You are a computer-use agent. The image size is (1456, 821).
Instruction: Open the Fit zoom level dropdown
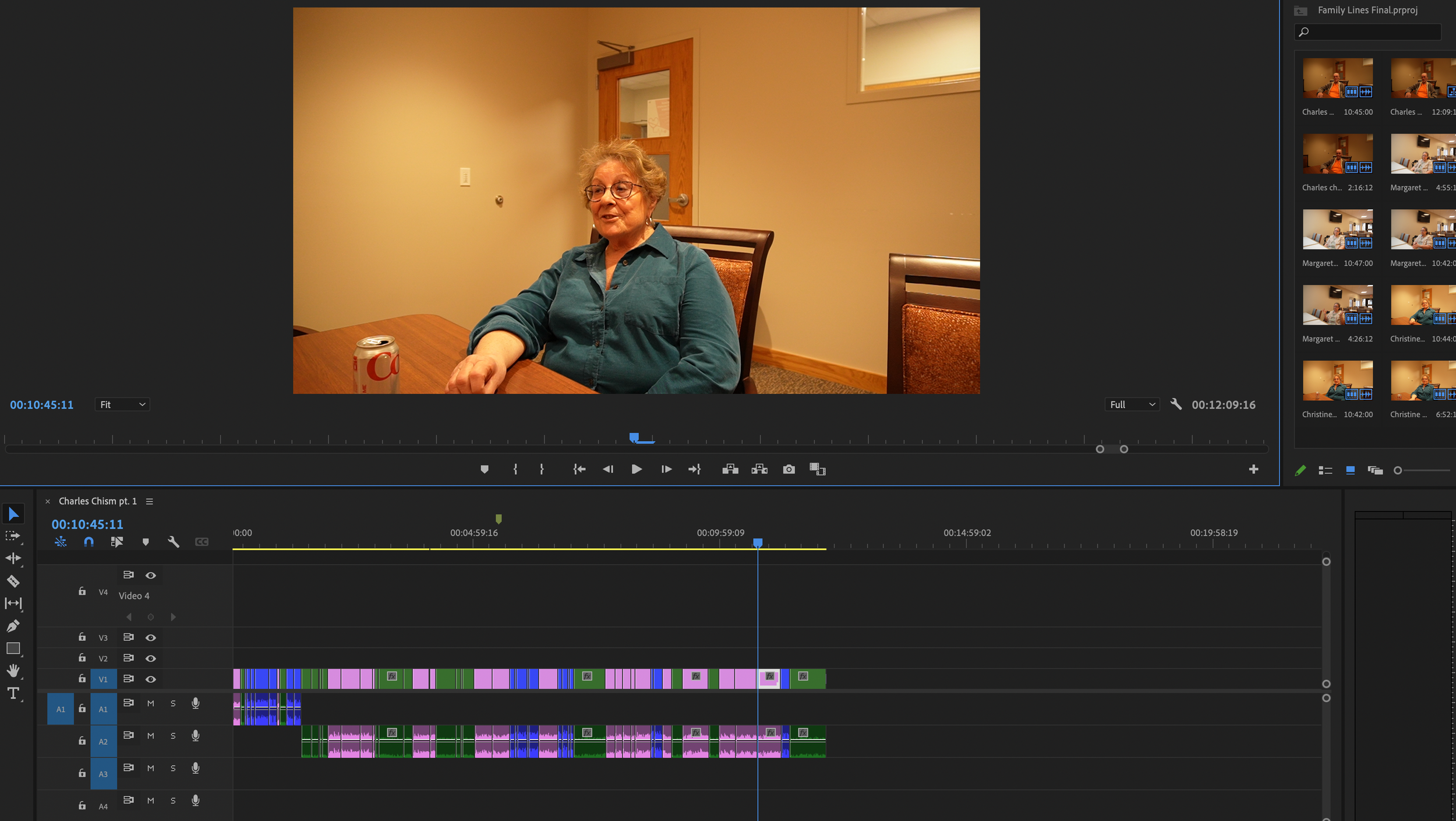122,404
